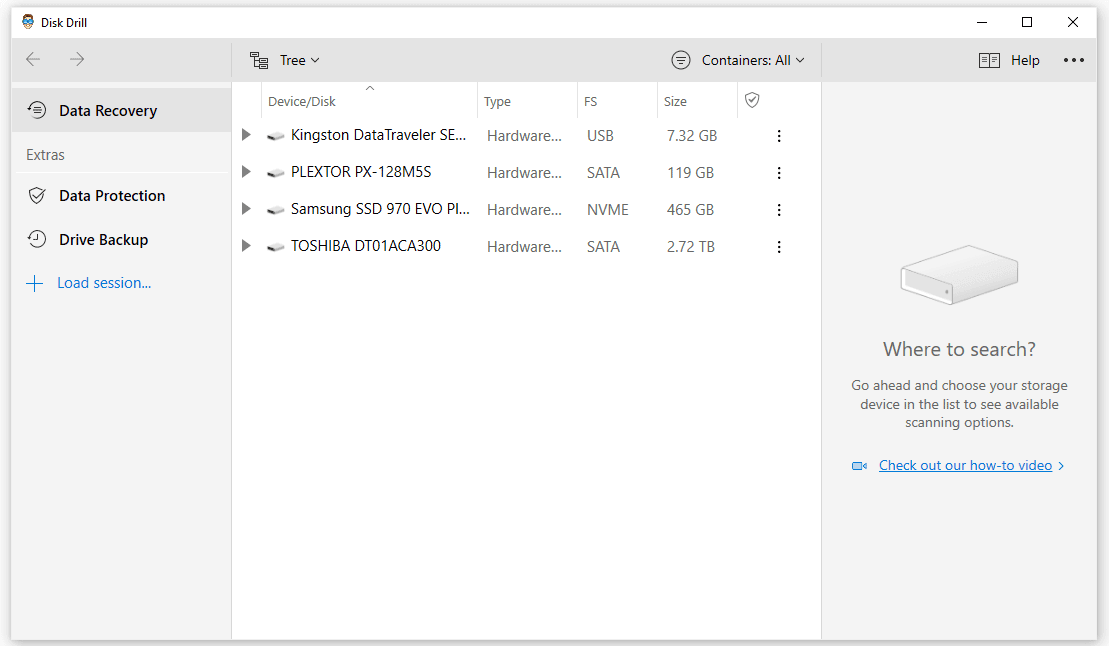Click the video camera icon beside how-to link
This screenshot has width=1109, height=646.
859,466
